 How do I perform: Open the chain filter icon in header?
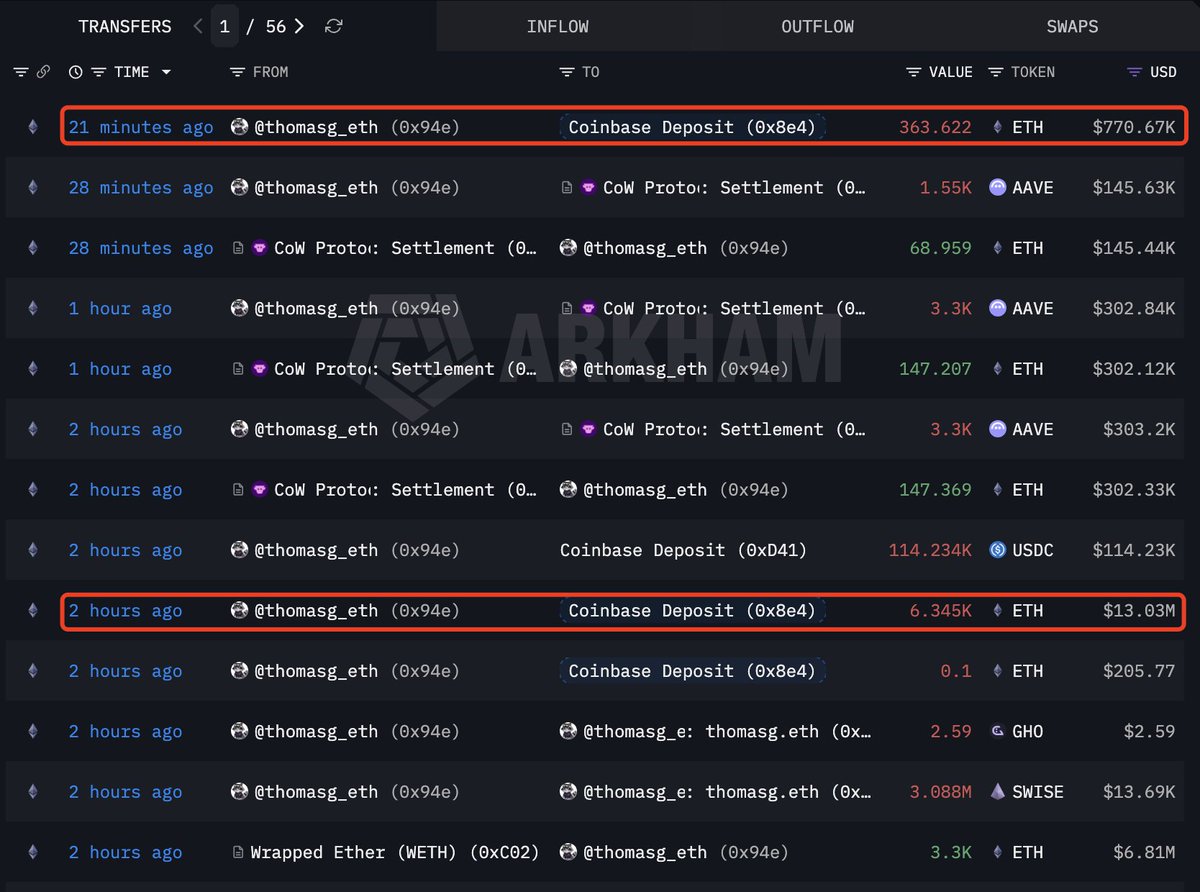pos(21,72)
